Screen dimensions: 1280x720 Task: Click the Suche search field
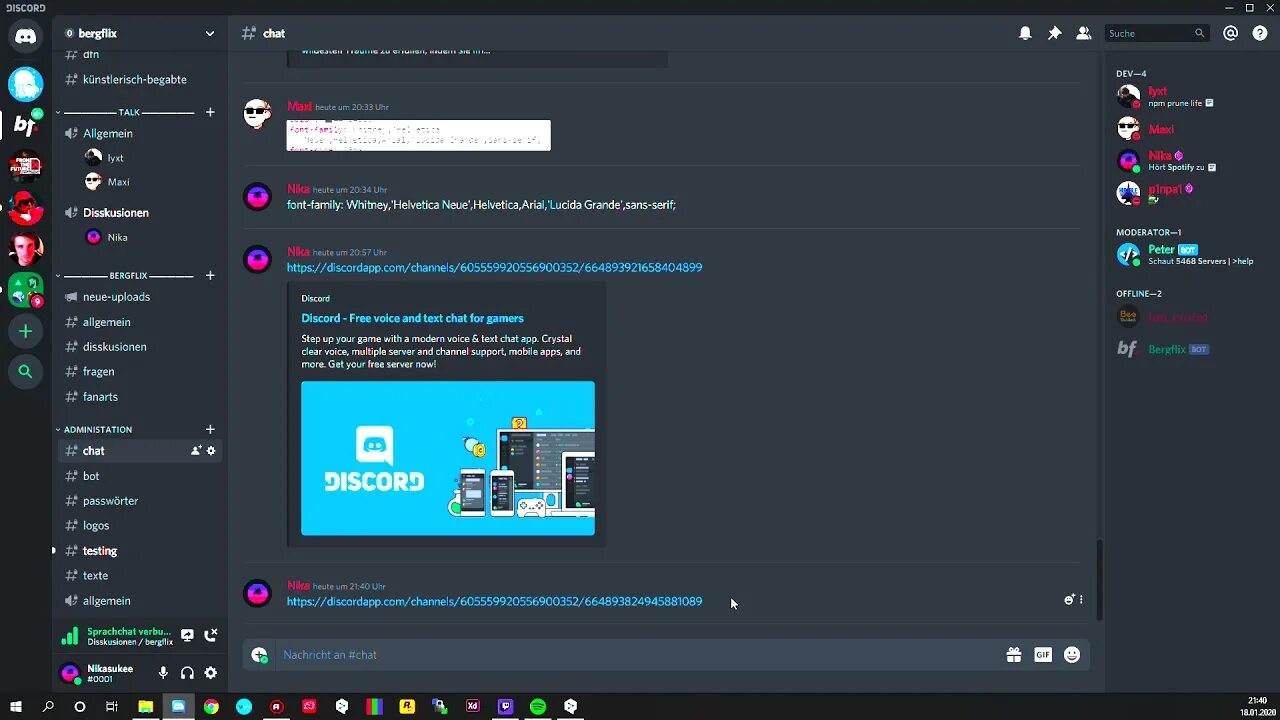[x=1157, y=33]
